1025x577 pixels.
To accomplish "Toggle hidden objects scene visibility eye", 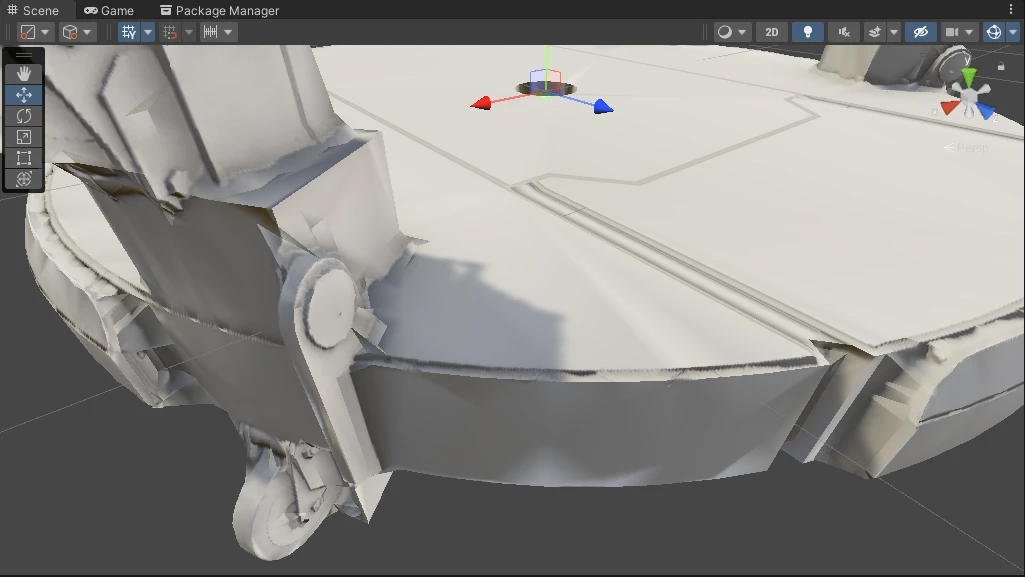I will pos(920,32).
